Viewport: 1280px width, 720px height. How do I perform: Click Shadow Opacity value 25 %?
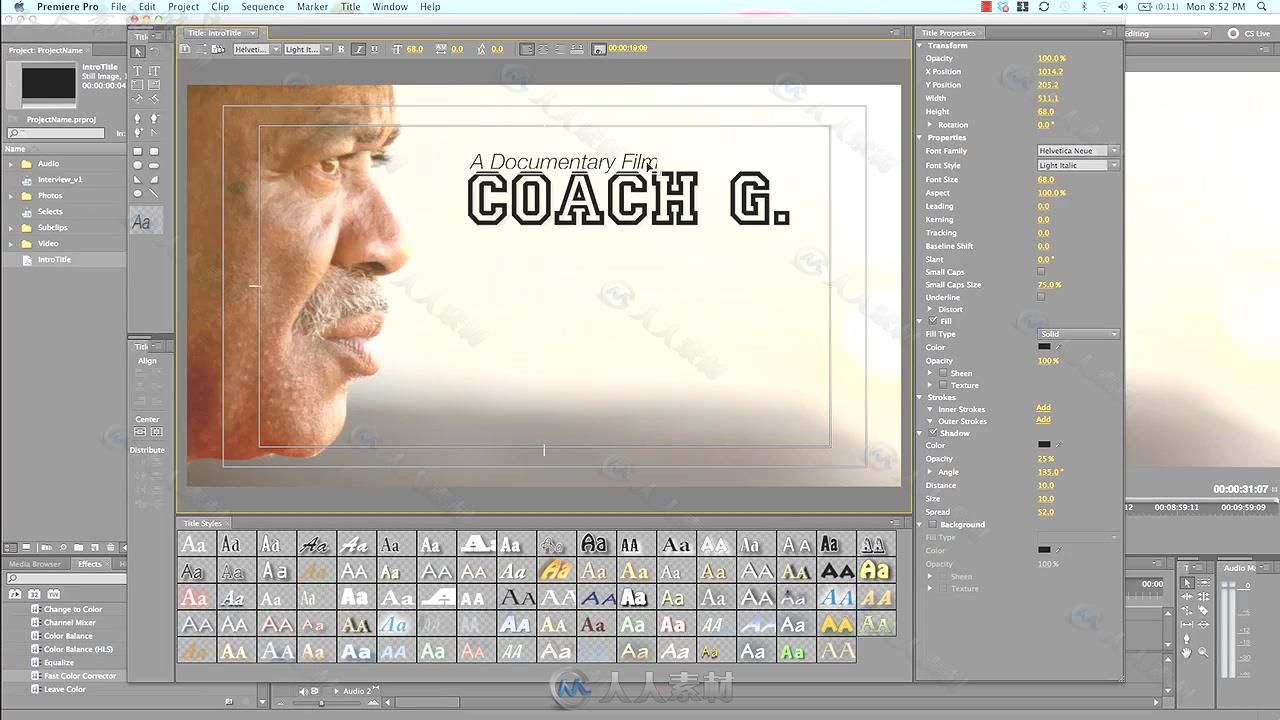pyautogui.click(x=1046, y=459)
